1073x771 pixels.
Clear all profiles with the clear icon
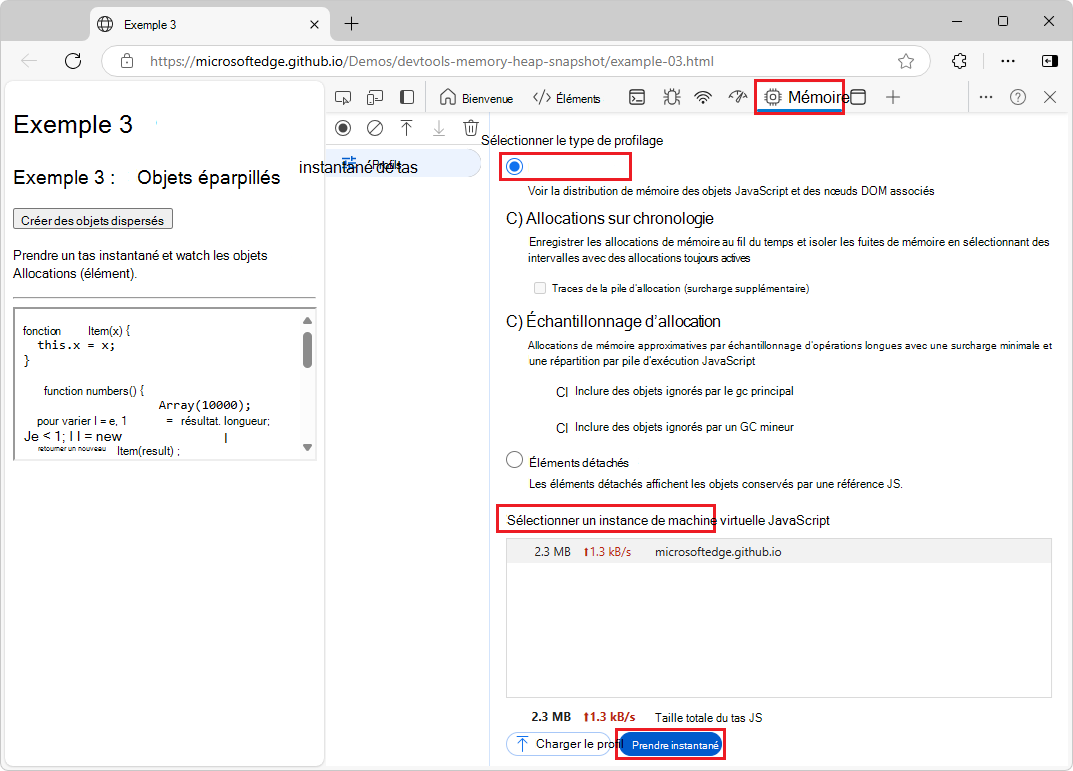tap(375, 128)
